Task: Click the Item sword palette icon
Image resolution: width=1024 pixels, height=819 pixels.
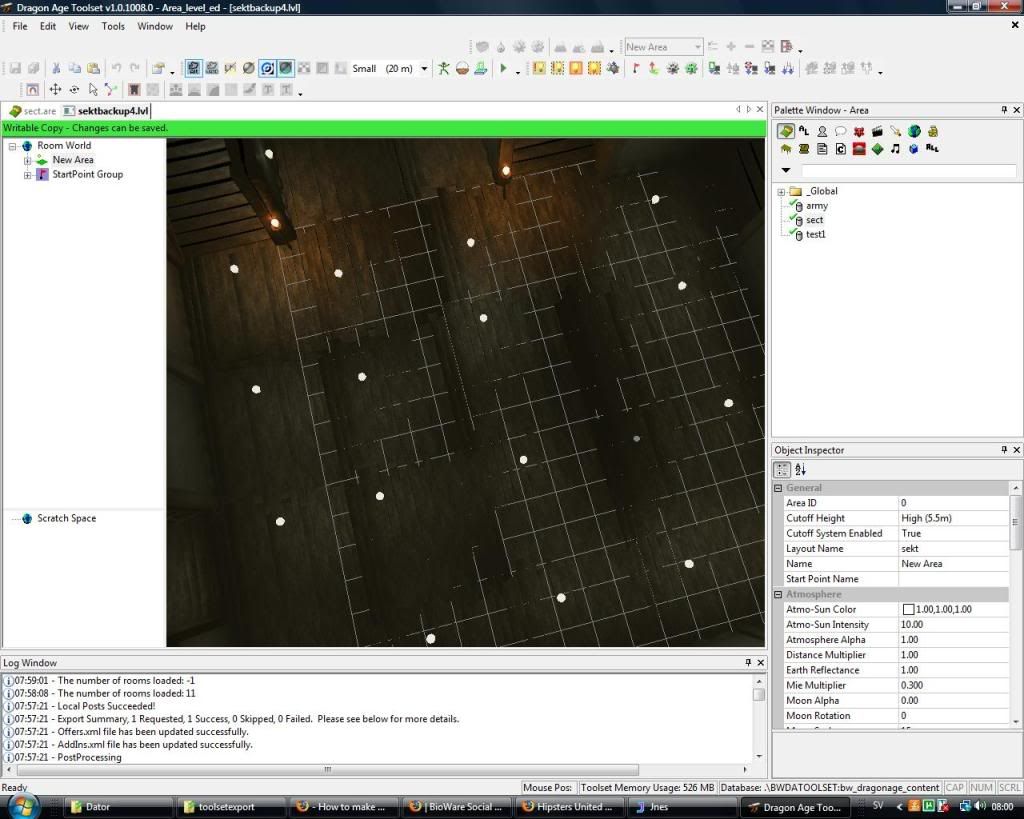Action: [x=895, y=131]
